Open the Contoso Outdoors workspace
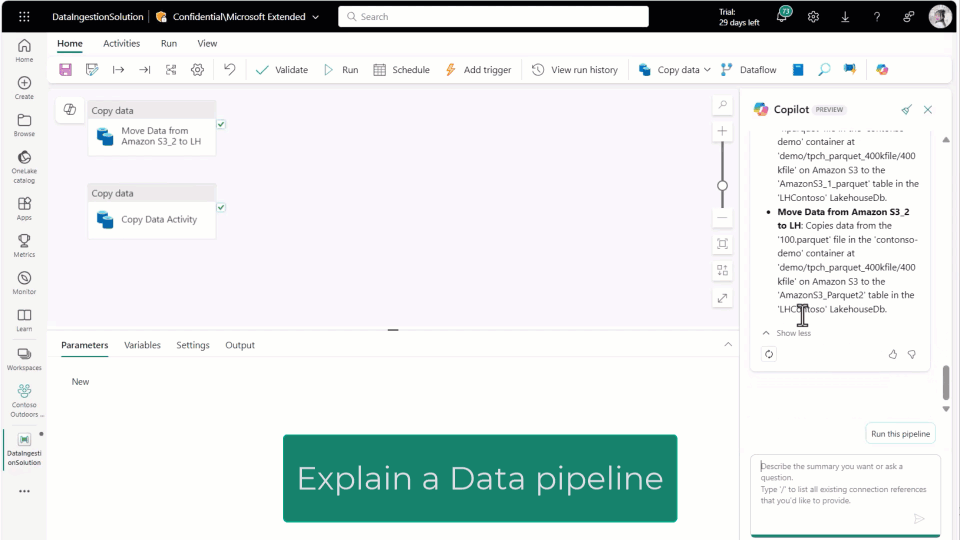 [x=24, y=401]
